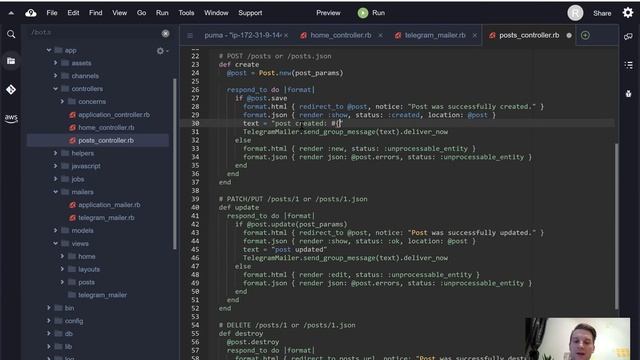Close the puma terminal tab

(x=286, y=36)
